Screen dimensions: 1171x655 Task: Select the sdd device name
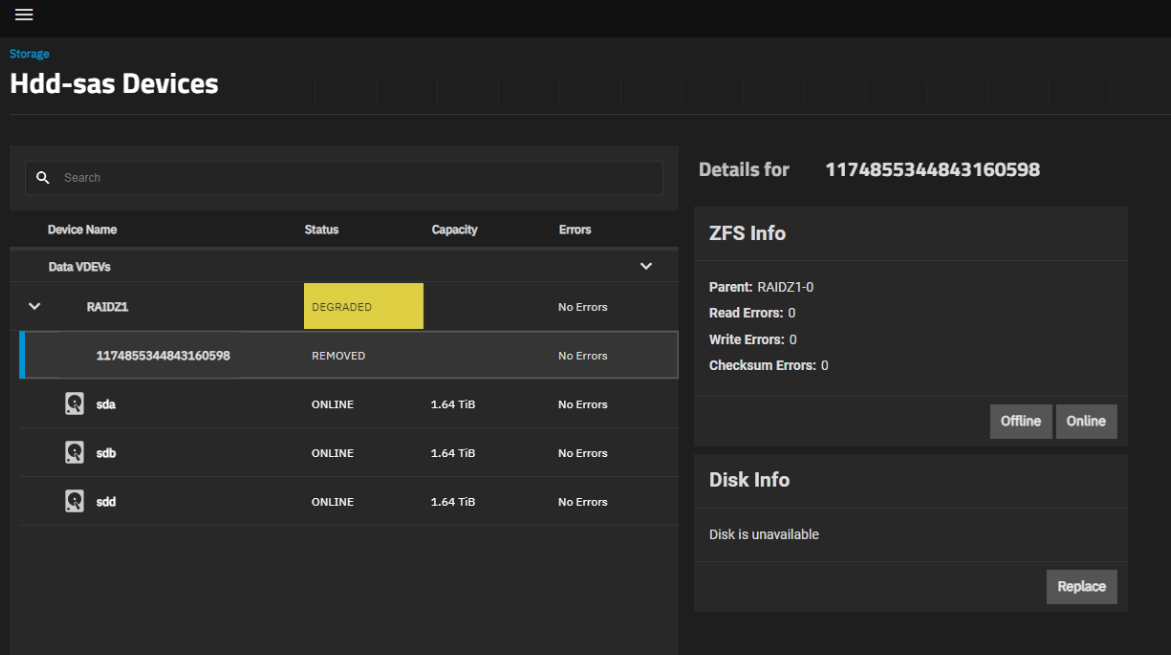[x=106, y=502]
